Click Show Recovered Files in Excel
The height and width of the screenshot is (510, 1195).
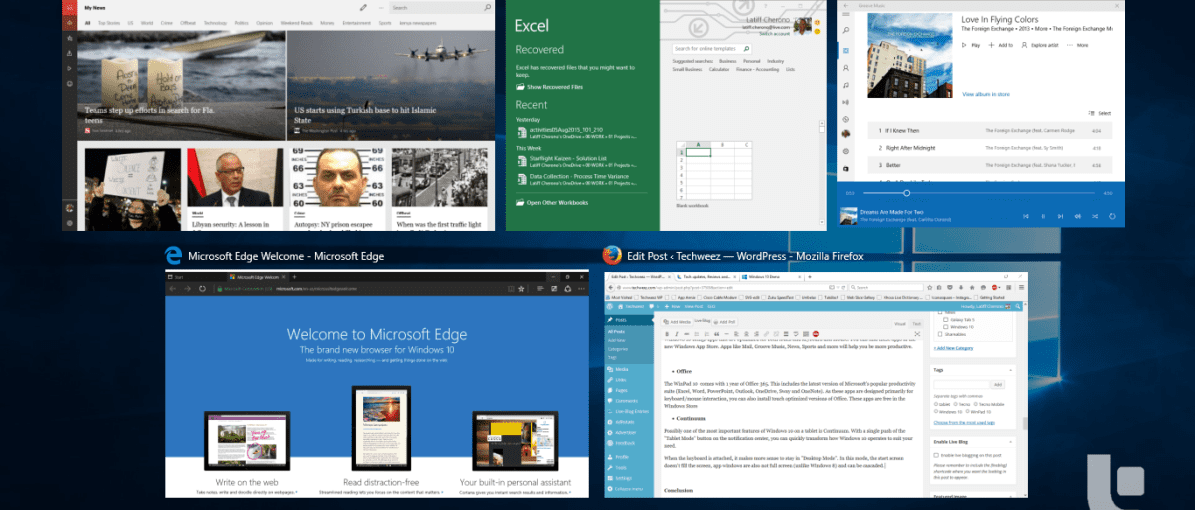pyautogui.click(x=549, y=88)
